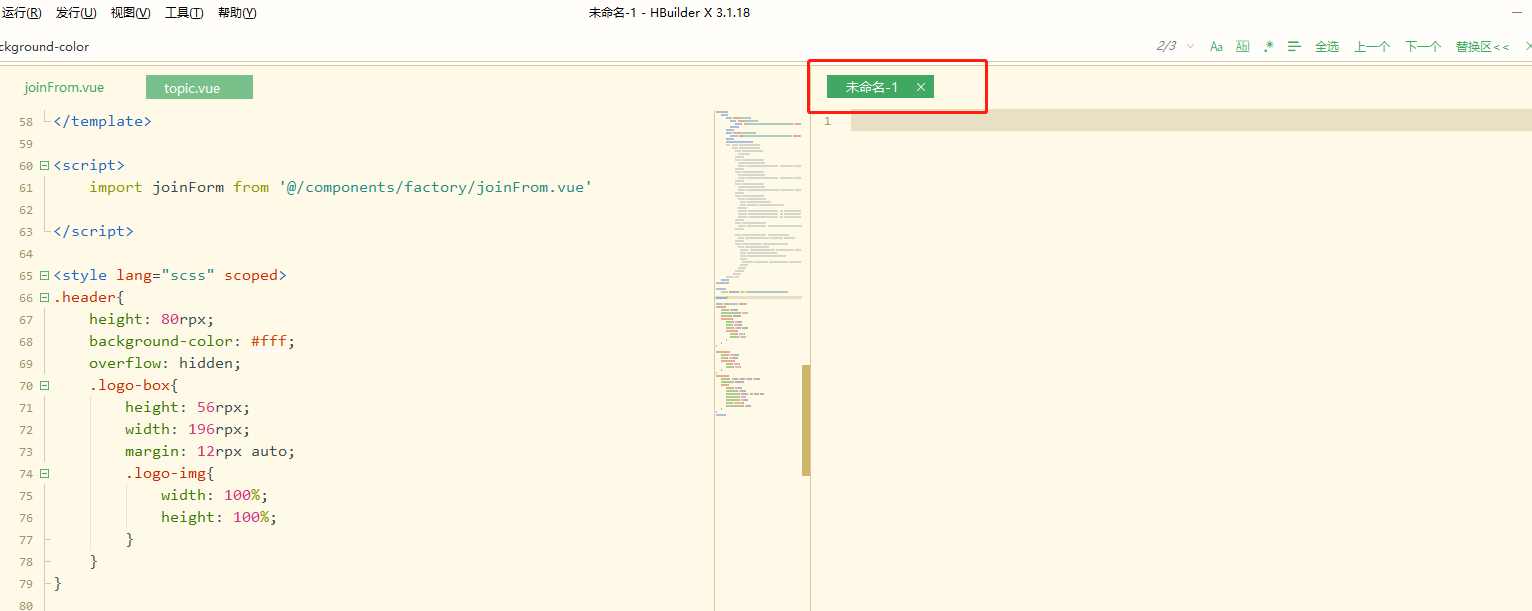Open the 运行(R) menu
The width and height of the screenshot is (1532, 611).
pos(21,13)
